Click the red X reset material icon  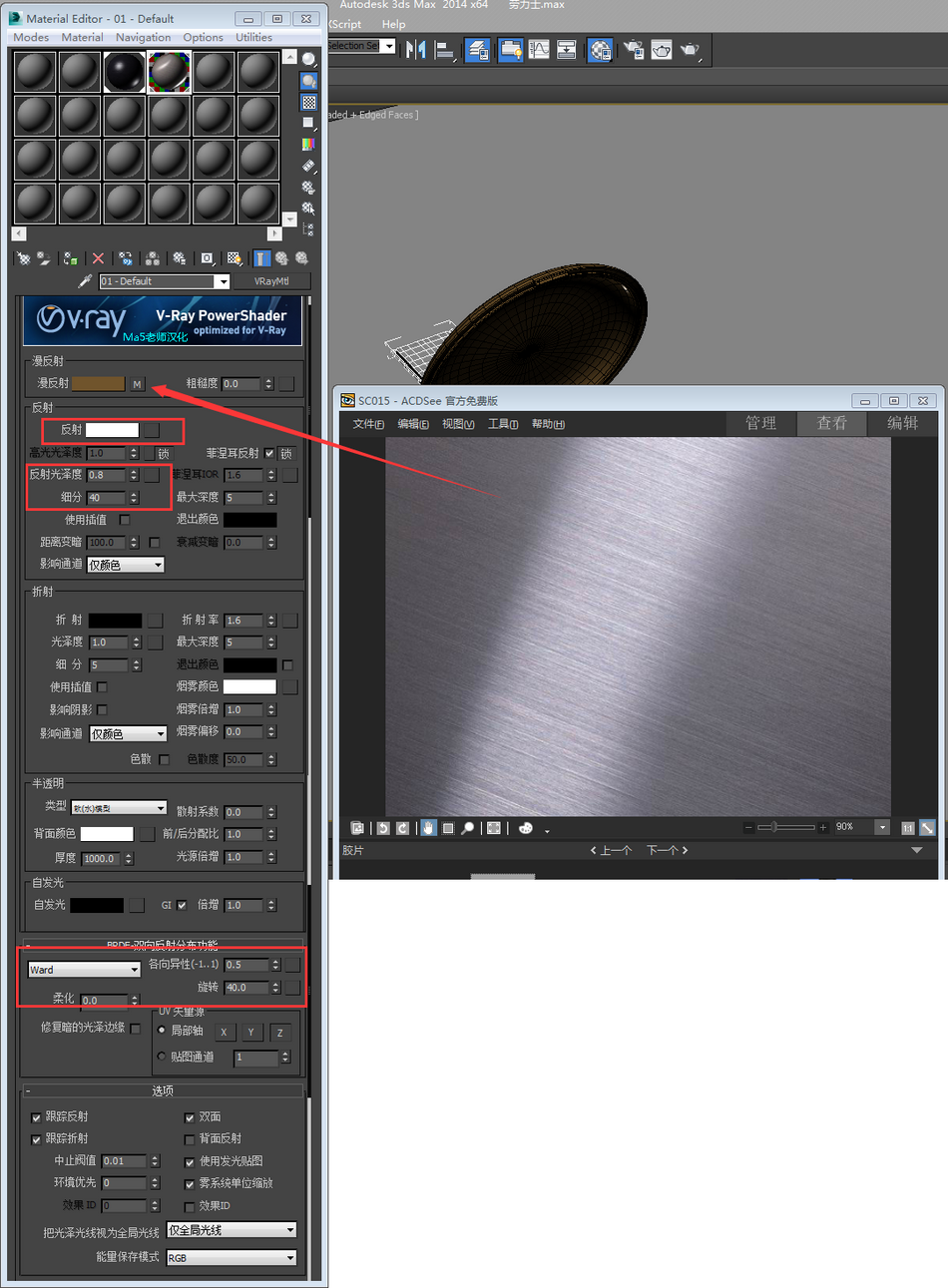coord(98,258)
